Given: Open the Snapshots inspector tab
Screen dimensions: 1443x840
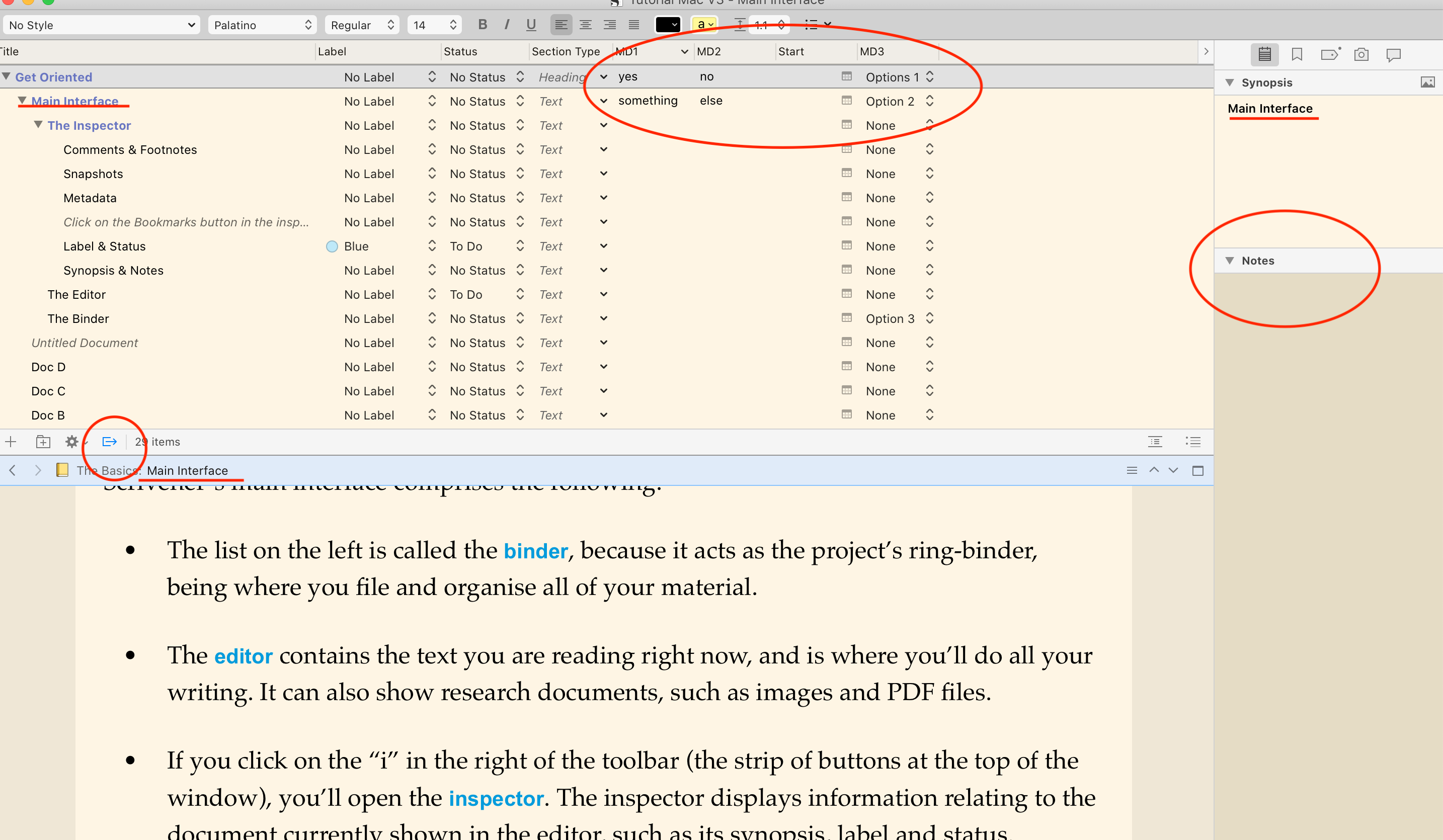Looking at the screenshot, I should pyautogui.click(x=1361, y=54).
